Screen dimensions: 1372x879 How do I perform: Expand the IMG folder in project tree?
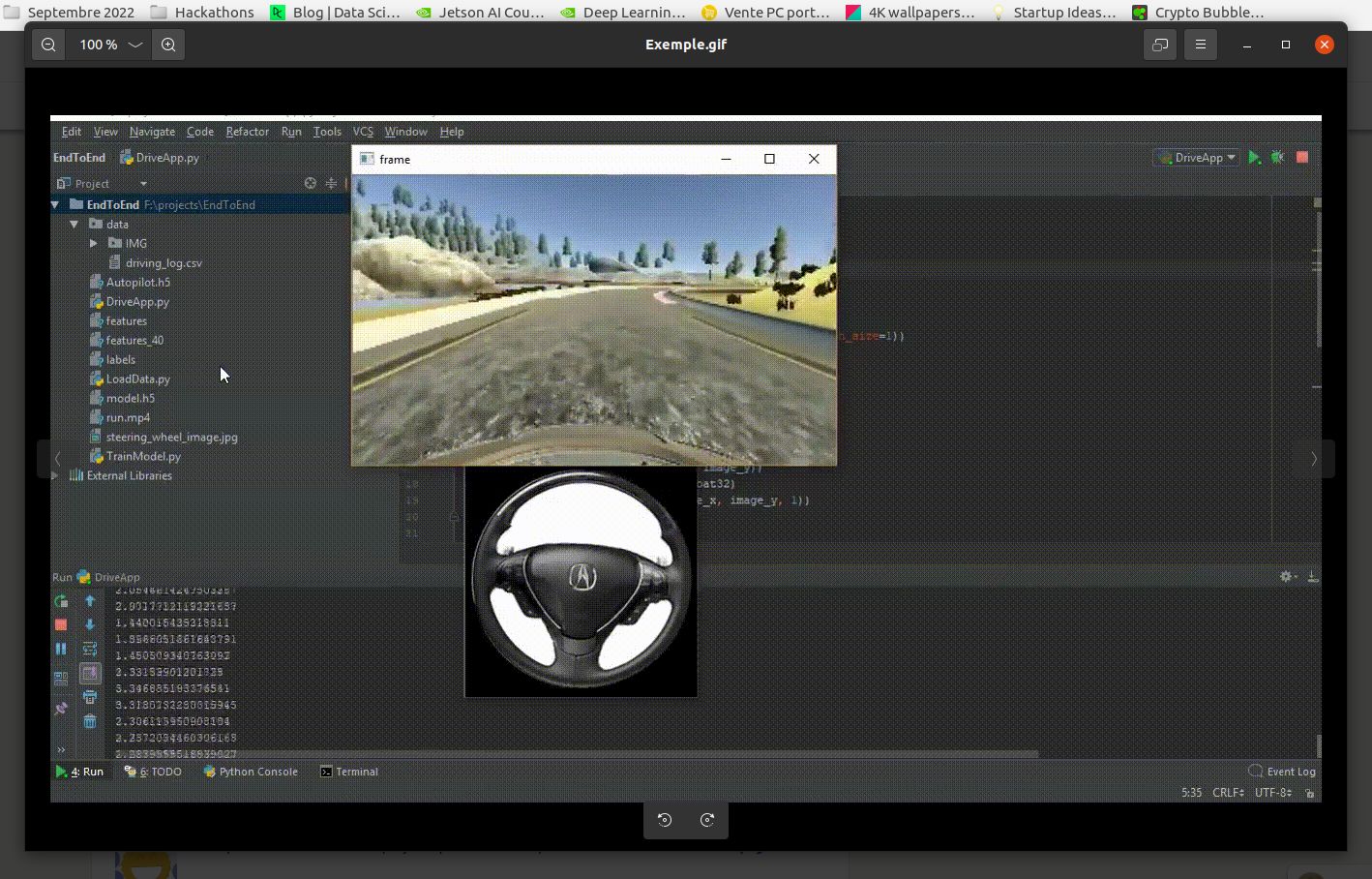tap(94, 243)
